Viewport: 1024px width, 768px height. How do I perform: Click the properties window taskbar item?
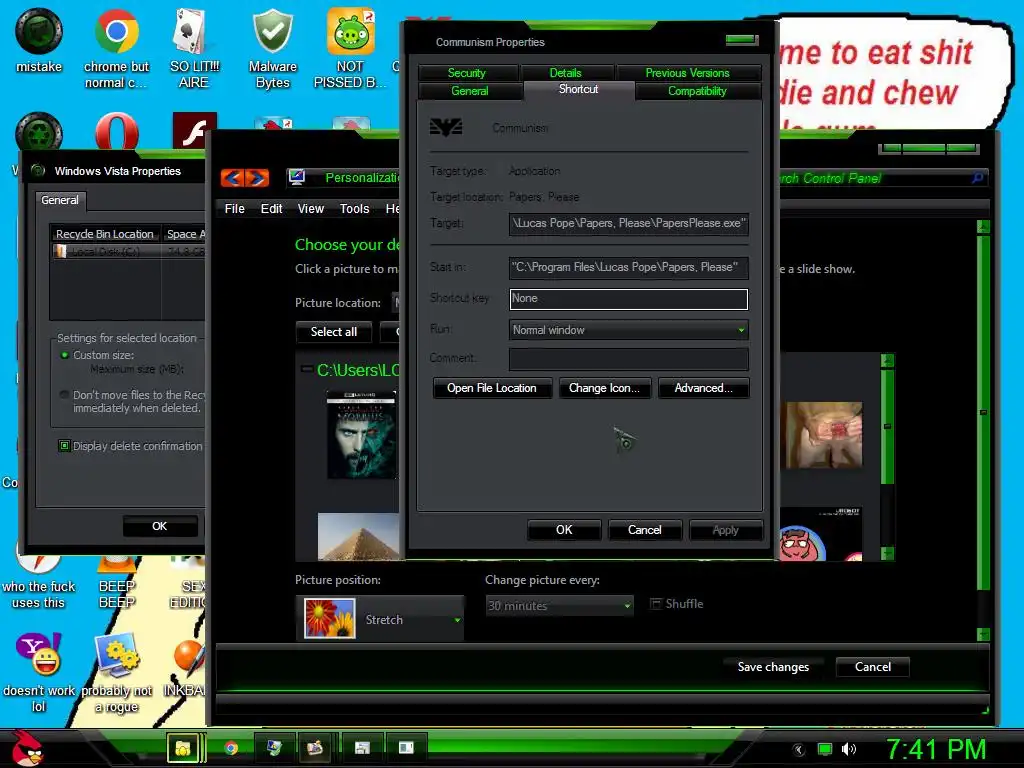point(362,748)
